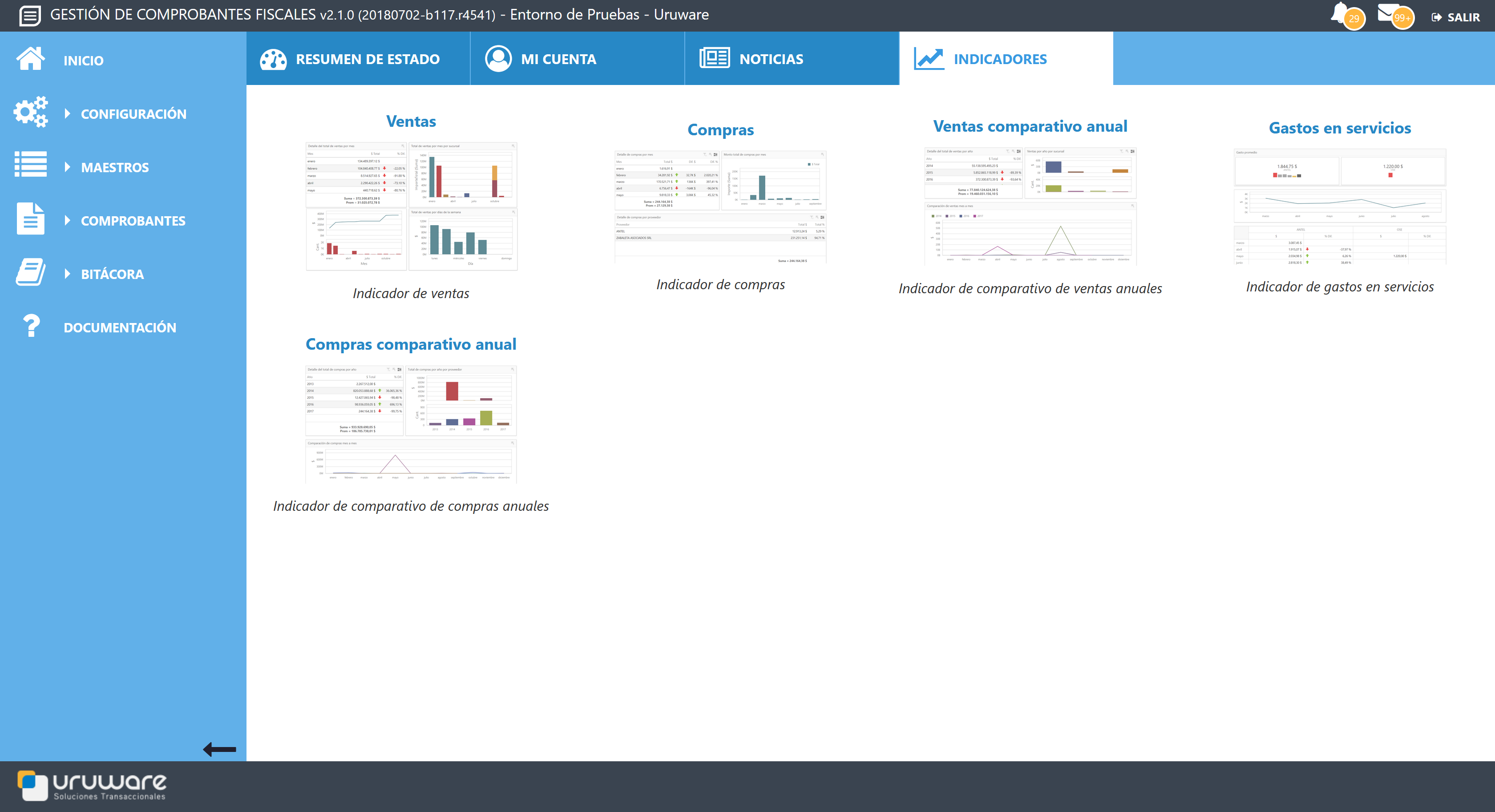The image size is (1495, 812).
Task: Collapse sidebar with the left arrow
Action: (219, 749)
